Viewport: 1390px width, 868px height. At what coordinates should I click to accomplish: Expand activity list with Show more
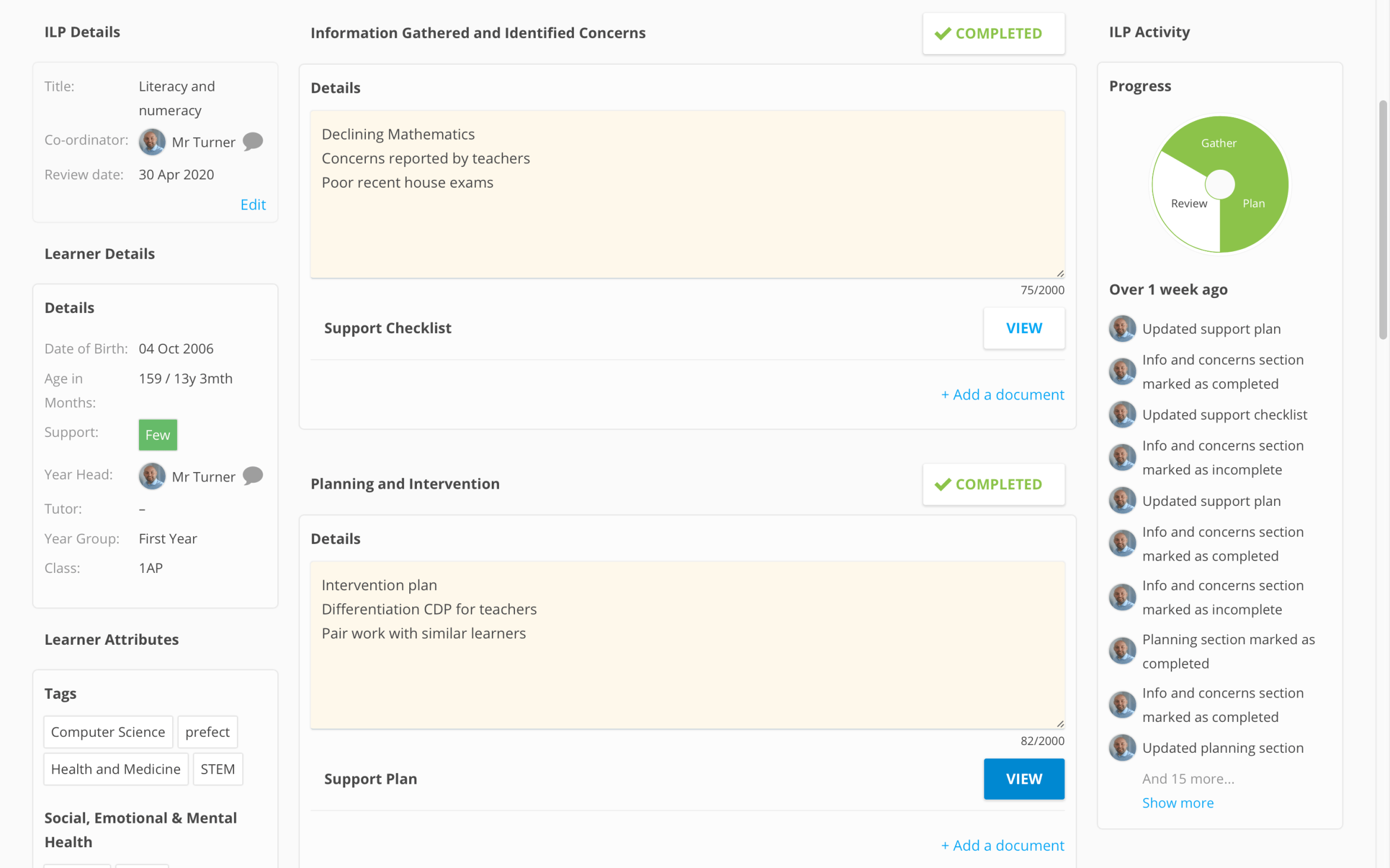[x=1177, y=803]
